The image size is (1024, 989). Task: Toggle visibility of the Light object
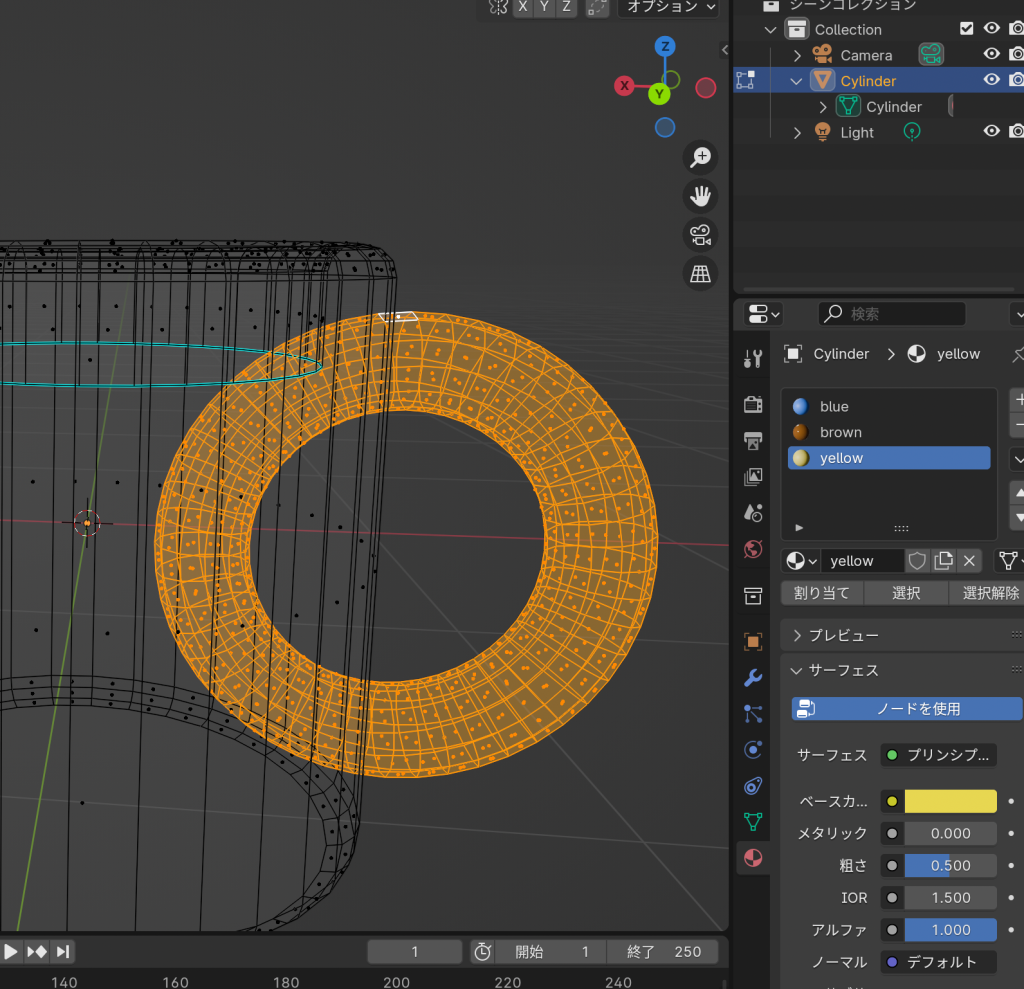[x=992, y=131]
